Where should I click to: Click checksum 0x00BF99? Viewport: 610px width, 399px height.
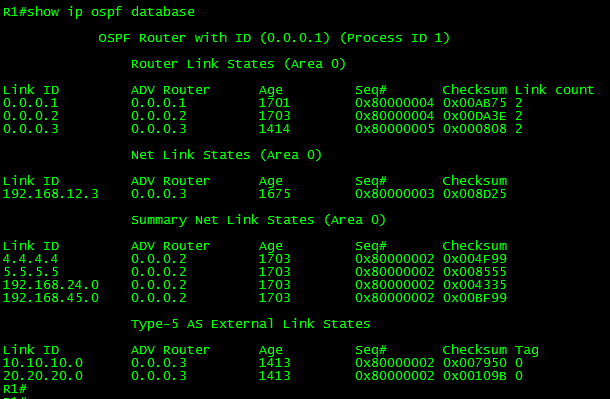(x=475, y=298)
